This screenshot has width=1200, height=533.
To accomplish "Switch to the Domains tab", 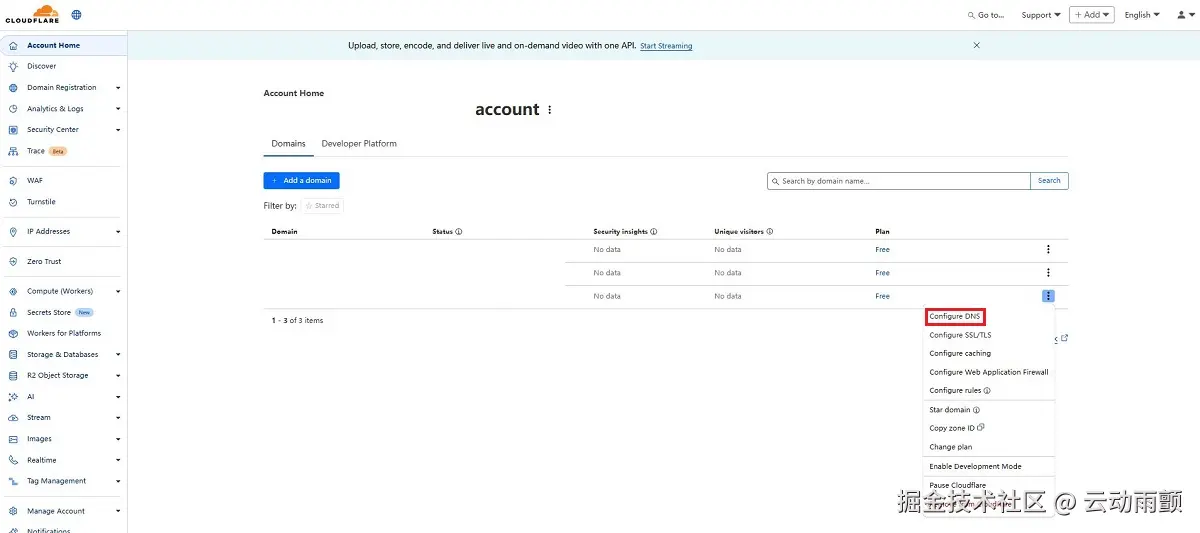I will [x=288, y=144].
